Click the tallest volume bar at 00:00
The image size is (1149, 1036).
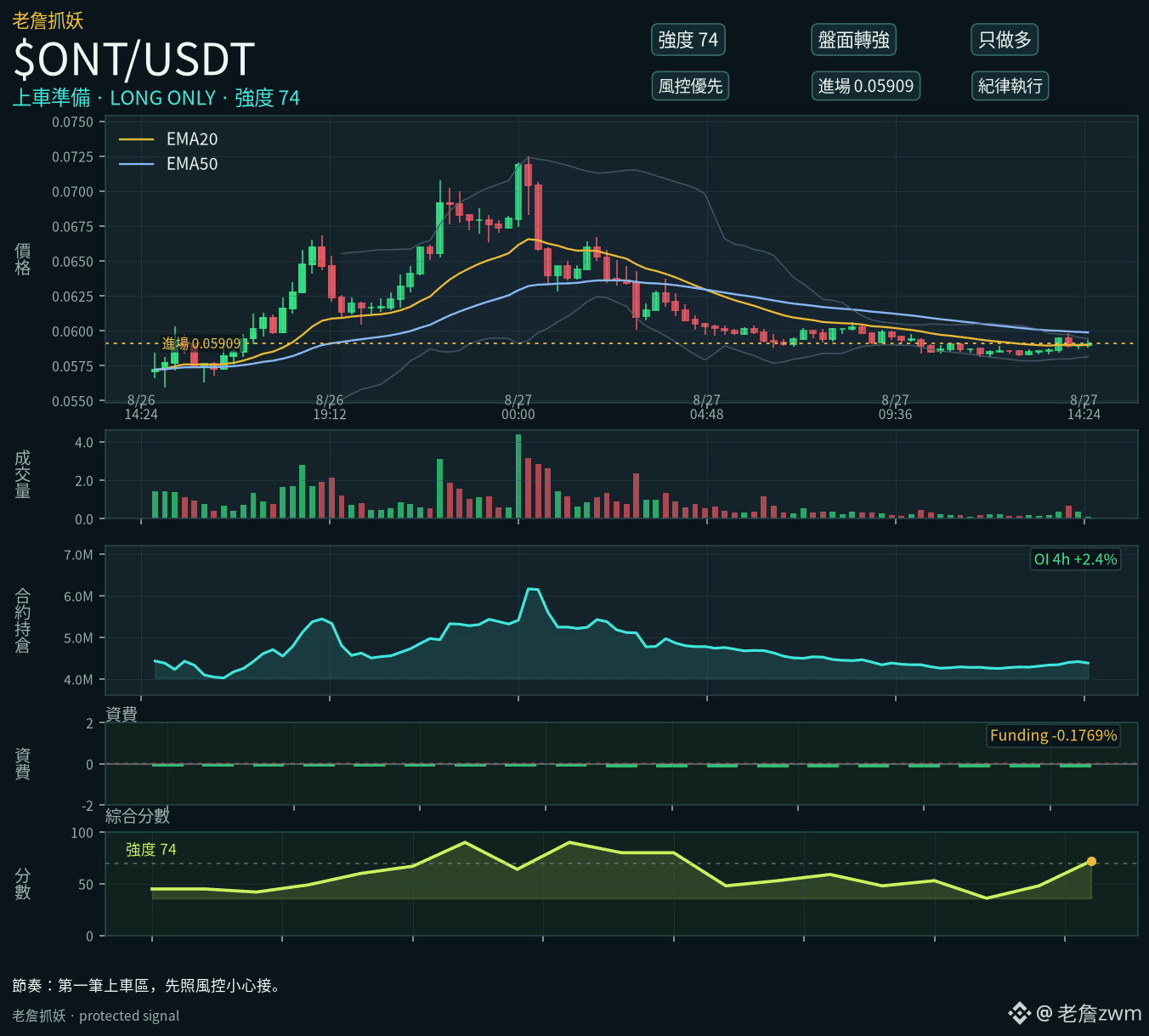[518, 476]
